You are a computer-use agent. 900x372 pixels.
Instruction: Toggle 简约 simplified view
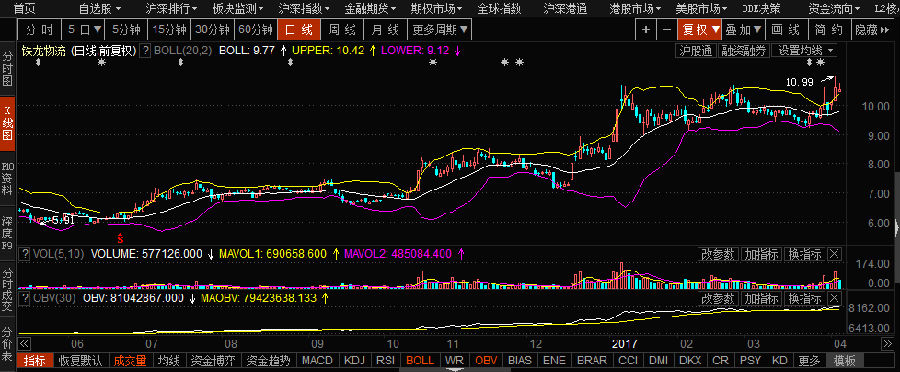coord(828,29)
